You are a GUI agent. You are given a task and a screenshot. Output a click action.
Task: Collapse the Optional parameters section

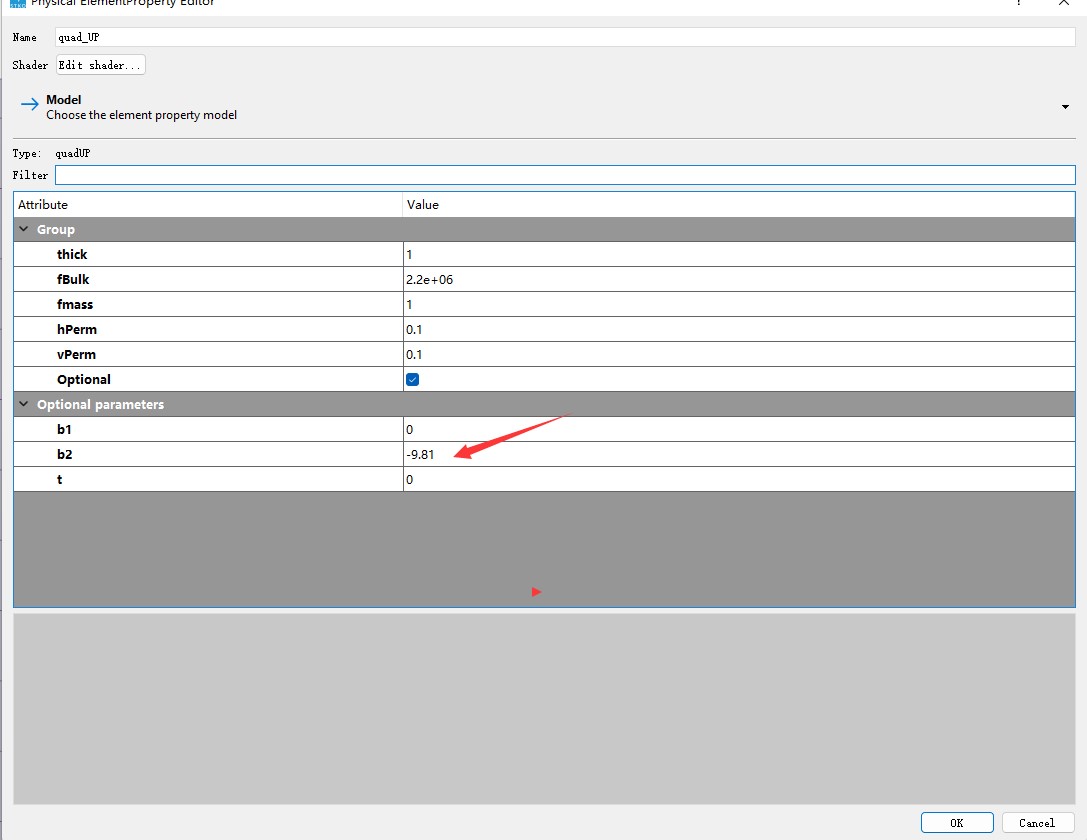[24, 403]
